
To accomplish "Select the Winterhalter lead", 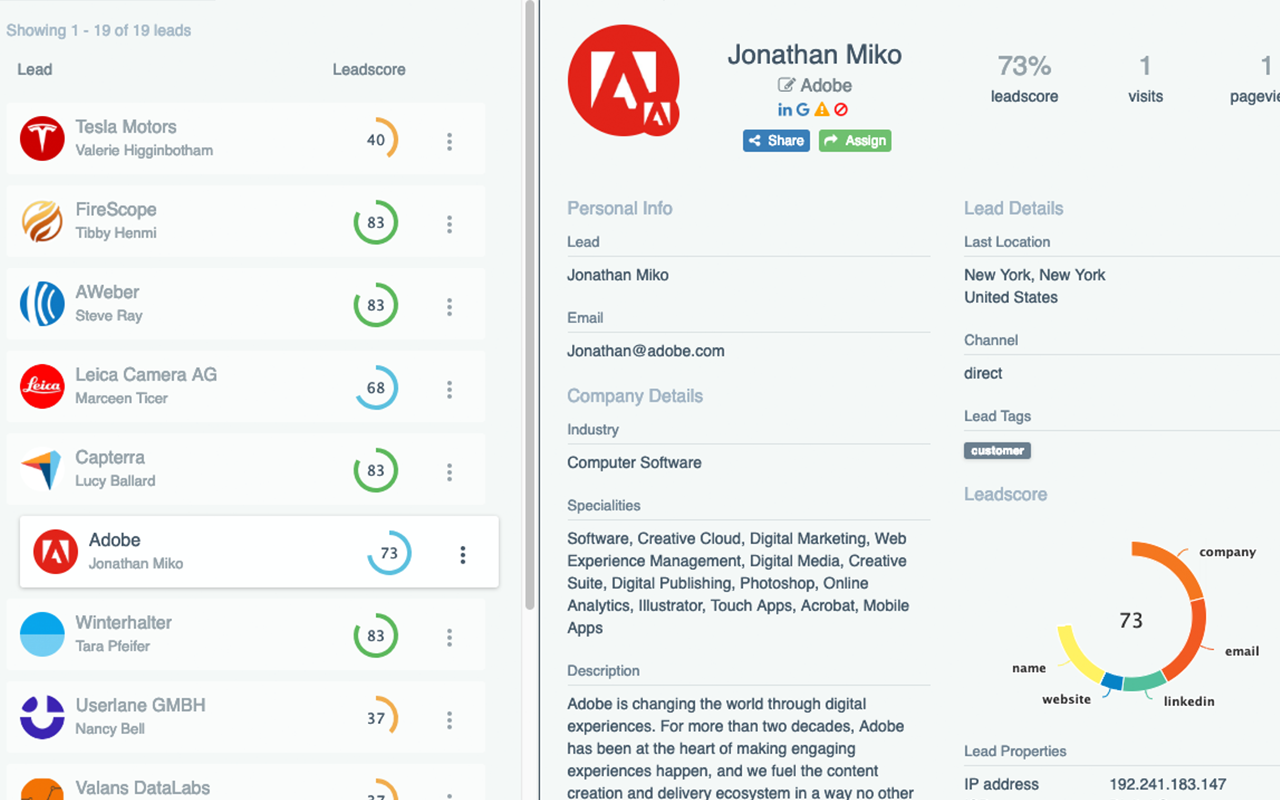I will (246, 634).
